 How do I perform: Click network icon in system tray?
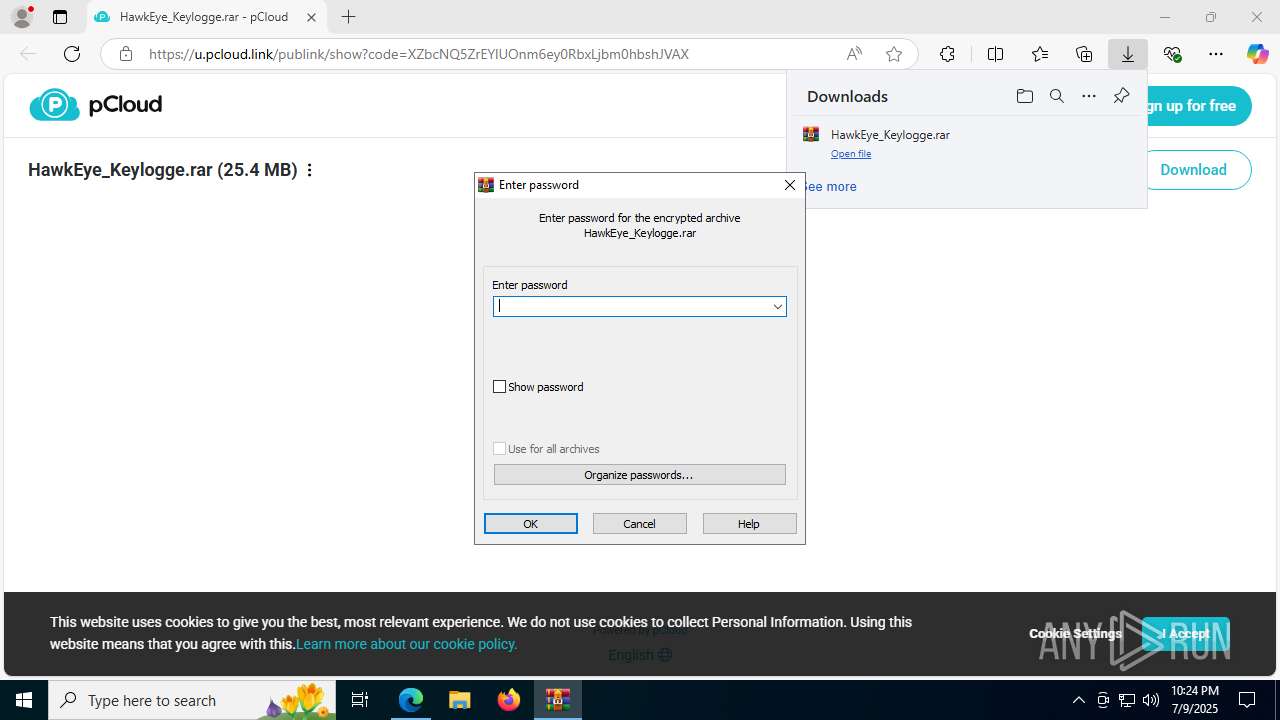pos(1127,700)
